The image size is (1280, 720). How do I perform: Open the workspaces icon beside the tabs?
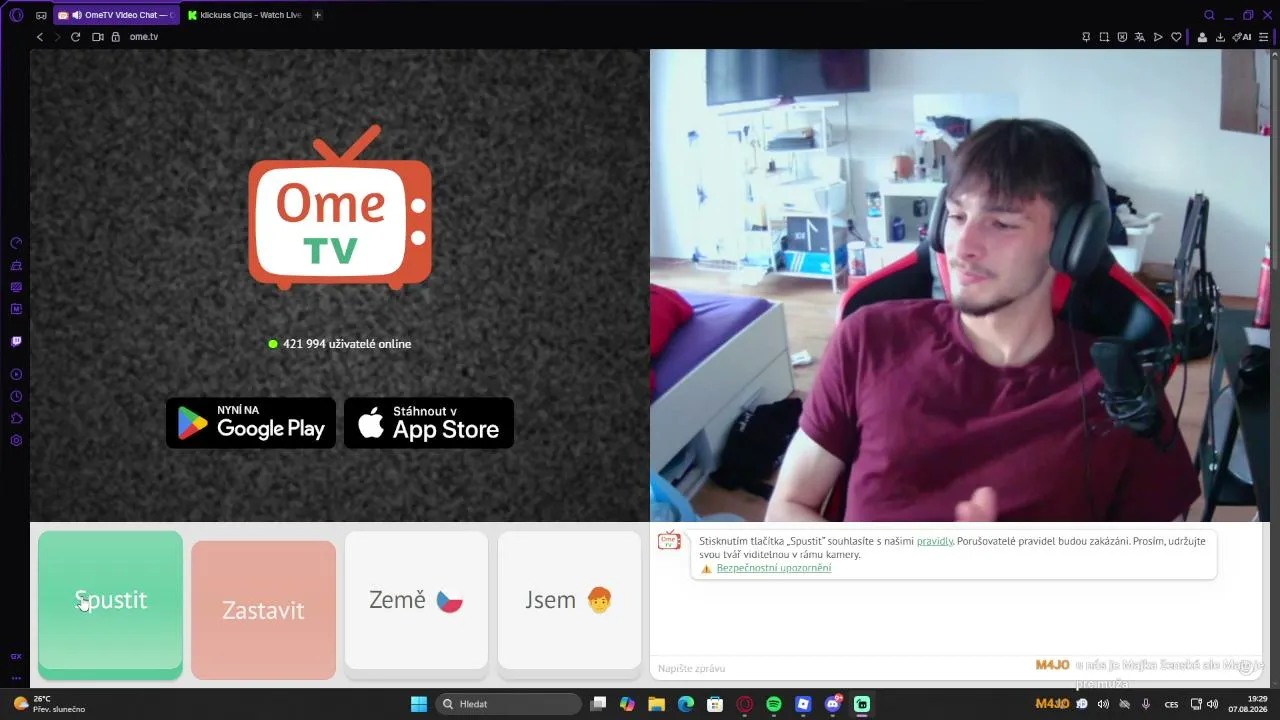(41, 15)
